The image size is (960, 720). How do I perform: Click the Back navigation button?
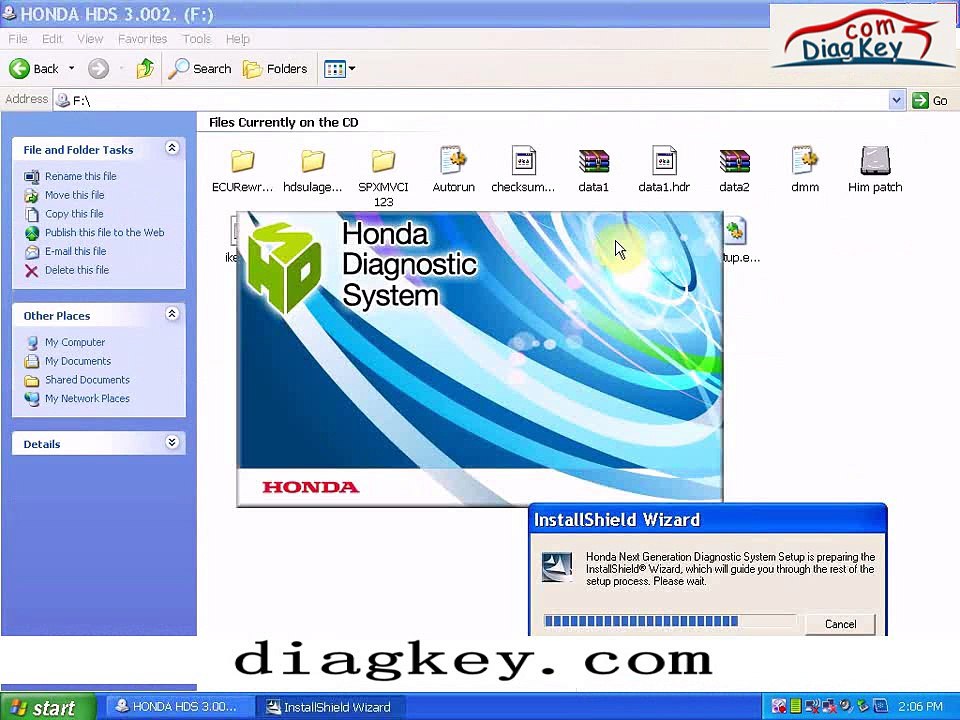pyautogui.click(x=34, y=69)
